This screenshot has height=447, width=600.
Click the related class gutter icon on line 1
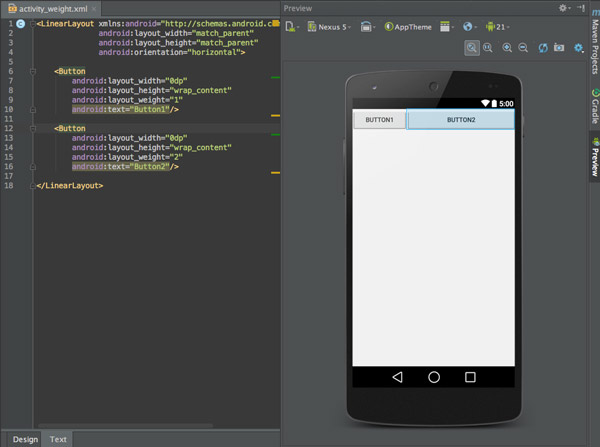(x=21, y=23)
